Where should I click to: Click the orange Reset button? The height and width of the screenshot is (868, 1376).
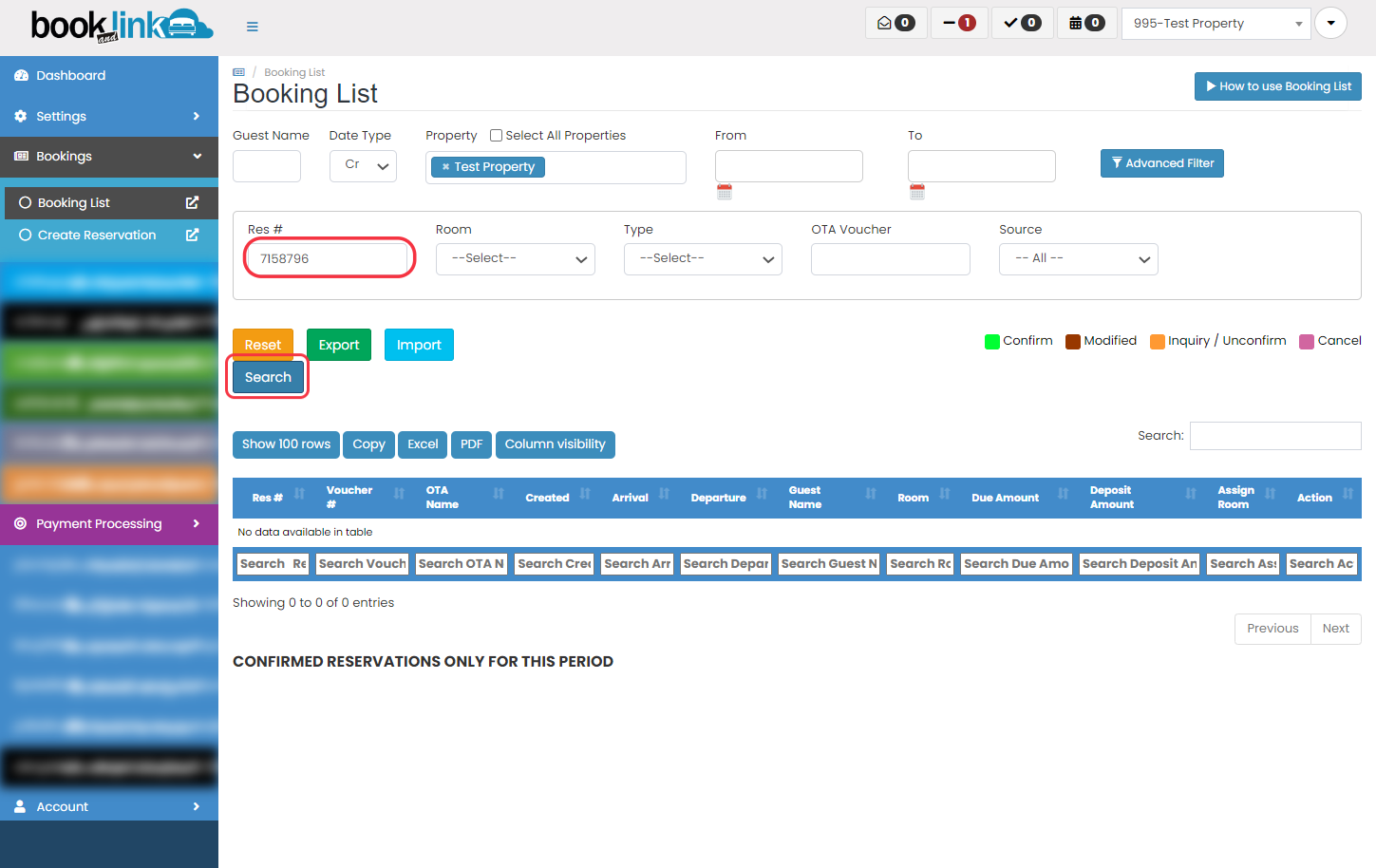263,345
